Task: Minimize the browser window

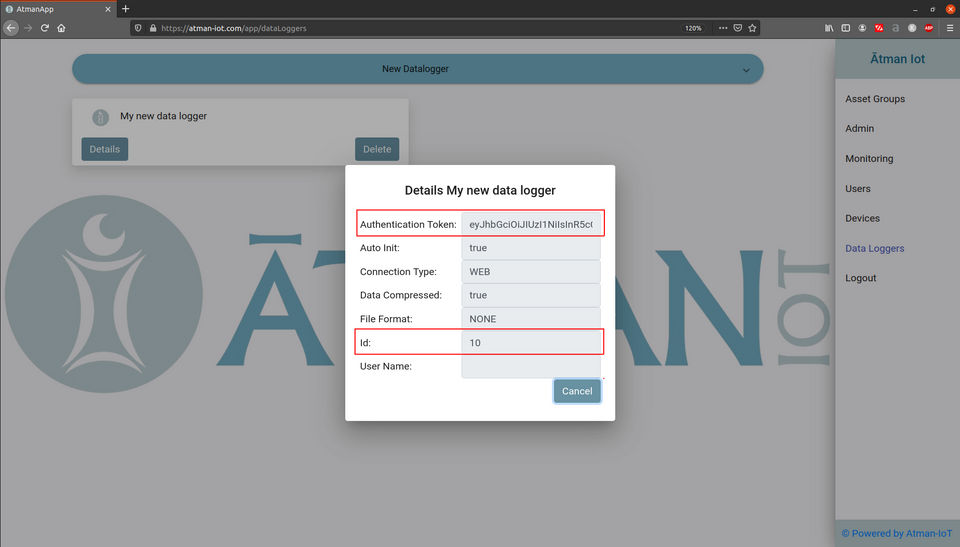Action: pos(915,9)
